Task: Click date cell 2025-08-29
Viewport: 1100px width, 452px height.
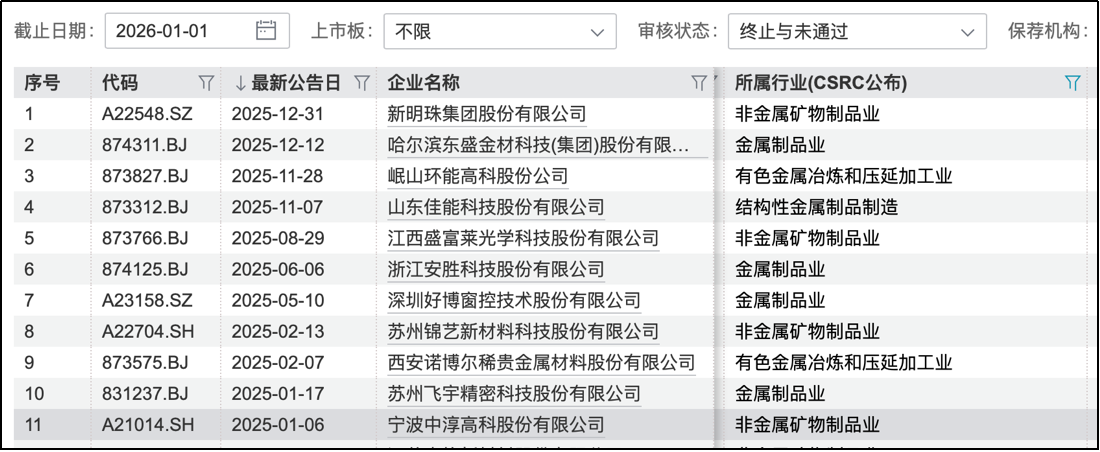Action: (277, 238)
